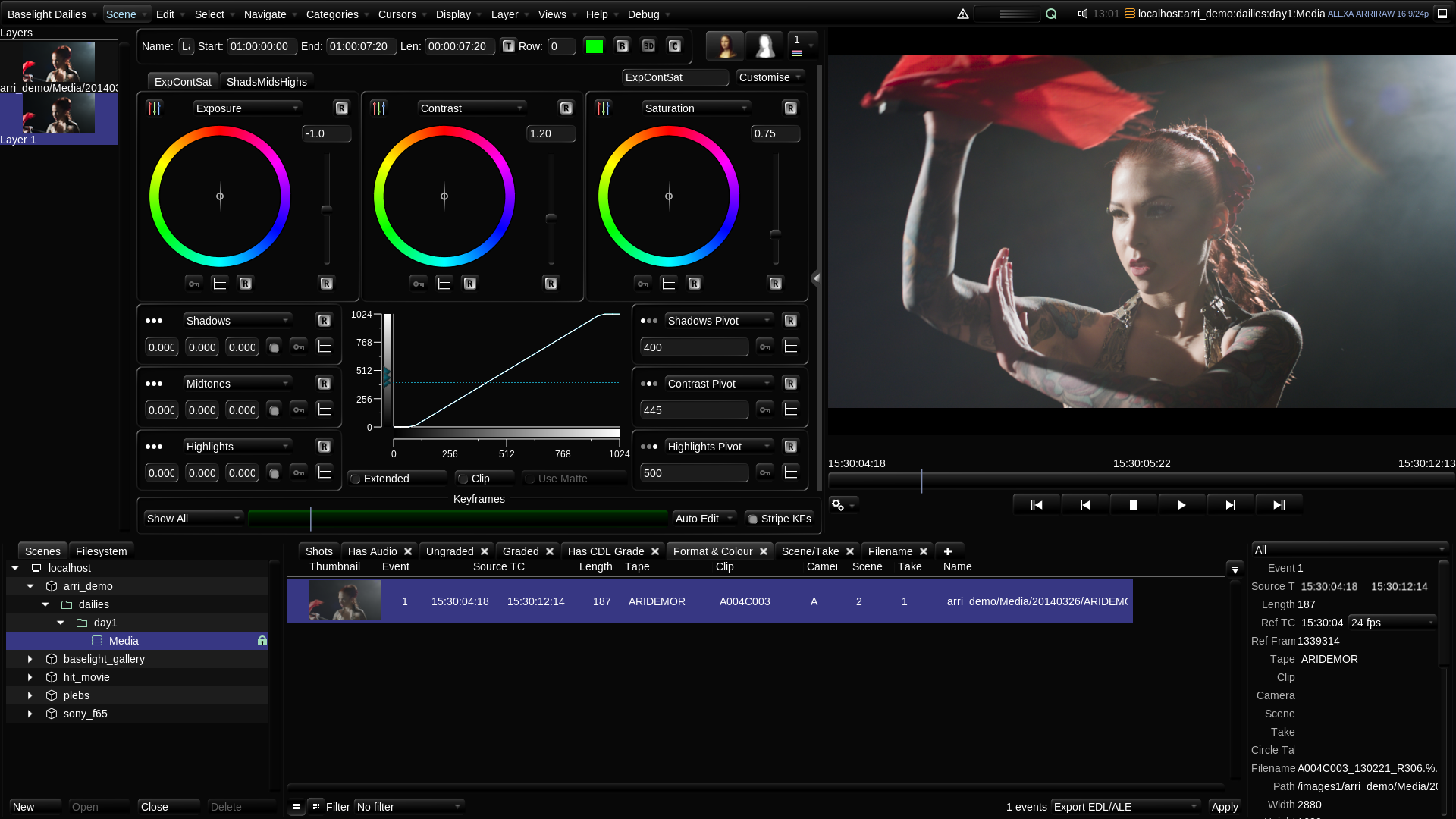Step forward one frame
The image size is (1456, 819).
click(1230, 505)
